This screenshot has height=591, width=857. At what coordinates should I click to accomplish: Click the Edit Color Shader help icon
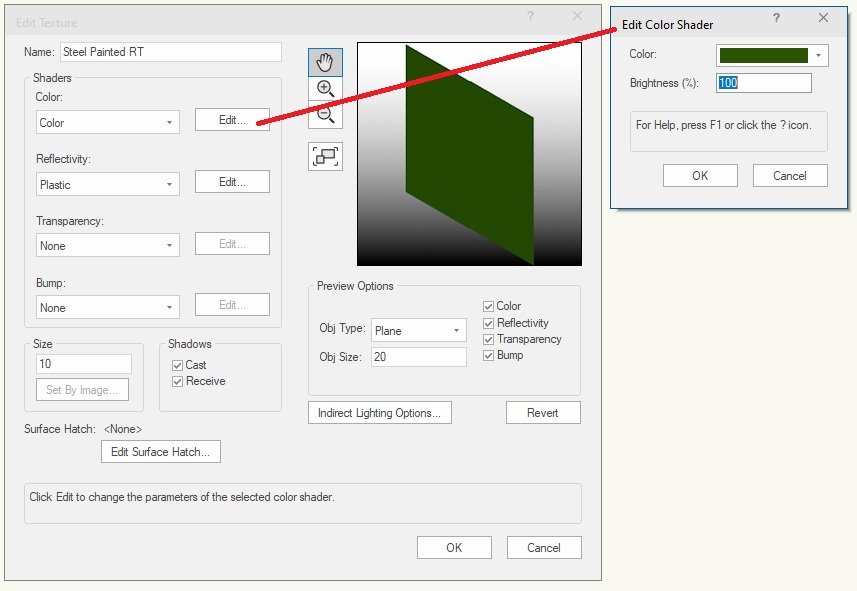click(x=776, y=19)
